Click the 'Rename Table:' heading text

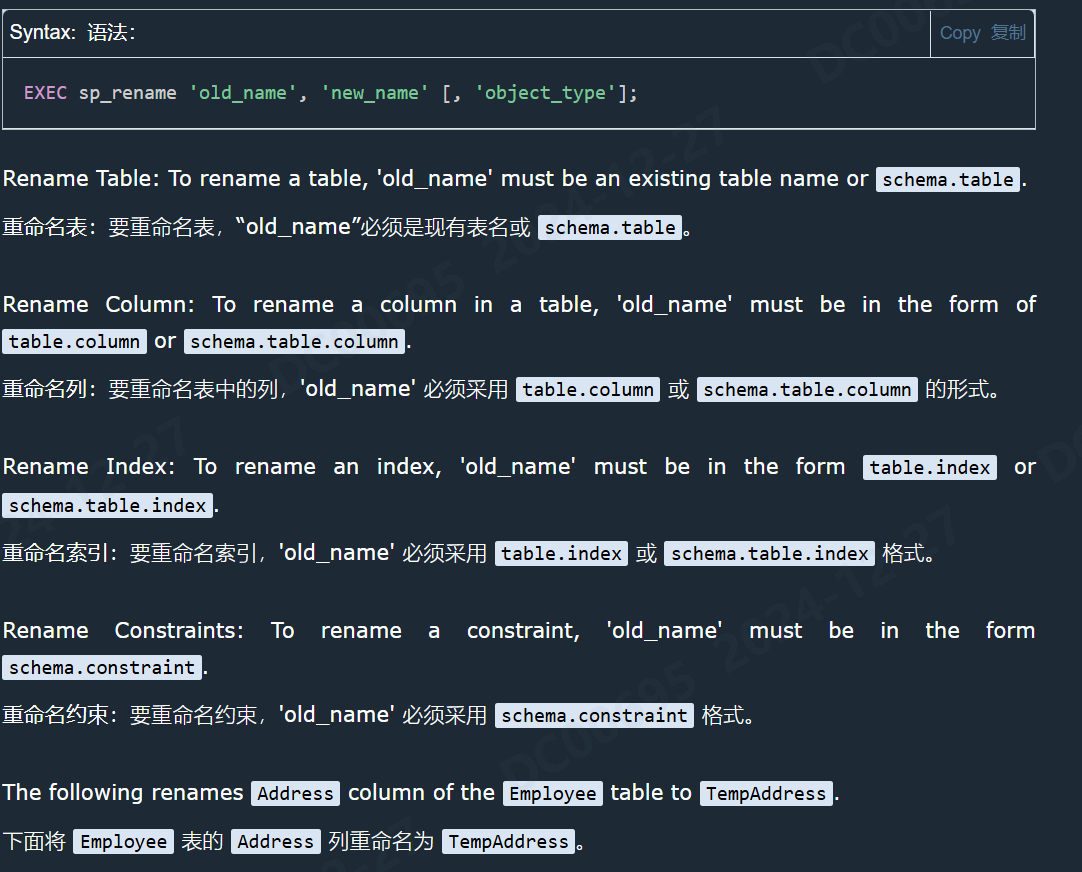pos(81,179)
